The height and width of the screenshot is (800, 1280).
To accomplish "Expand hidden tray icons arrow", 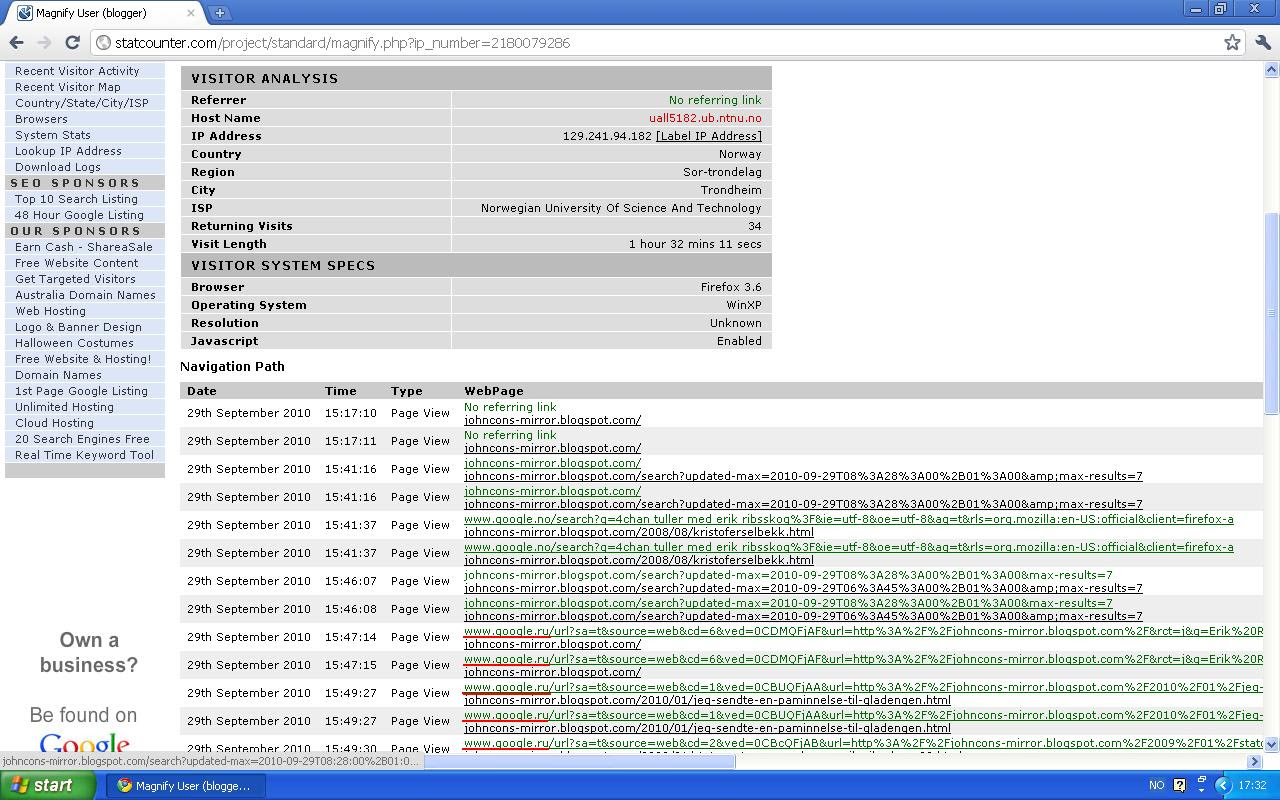I will tap(1222, 785).
